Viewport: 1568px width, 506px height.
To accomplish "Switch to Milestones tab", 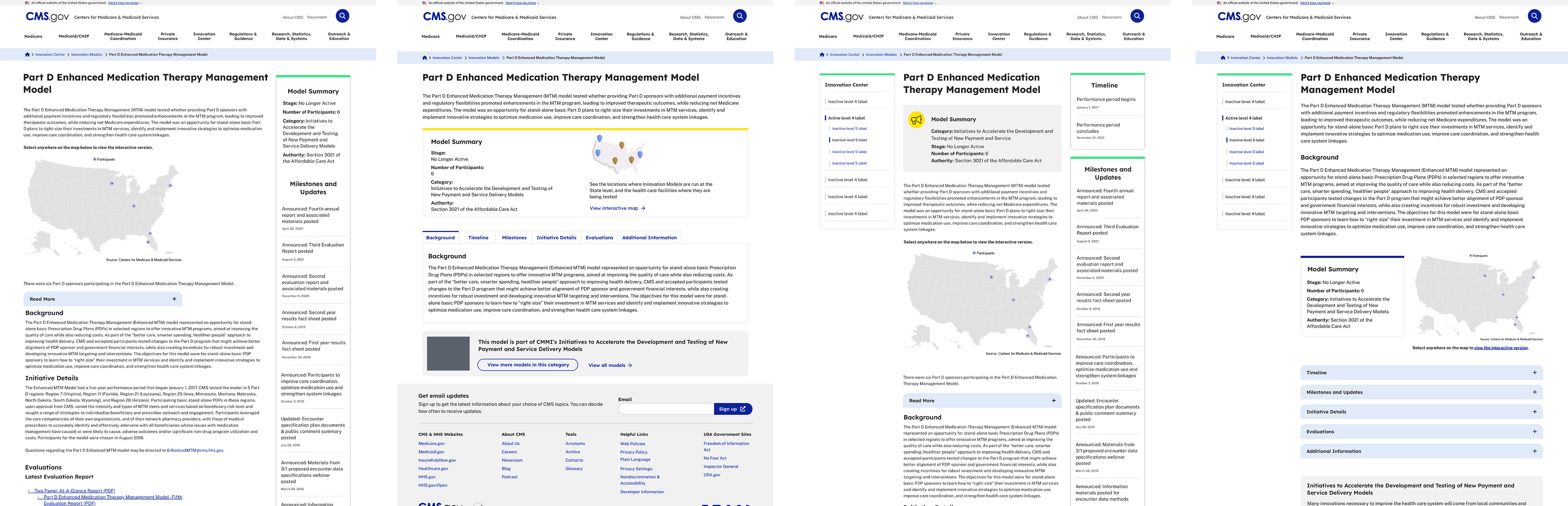I will pos(514,237).
